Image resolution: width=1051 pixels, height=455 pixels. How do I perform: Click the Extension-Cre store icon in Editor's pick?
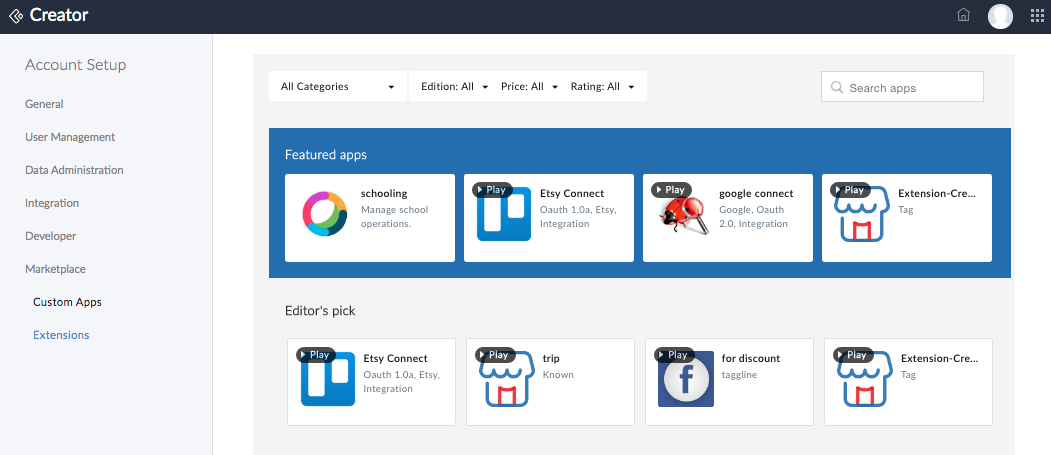tap(865, 379)
